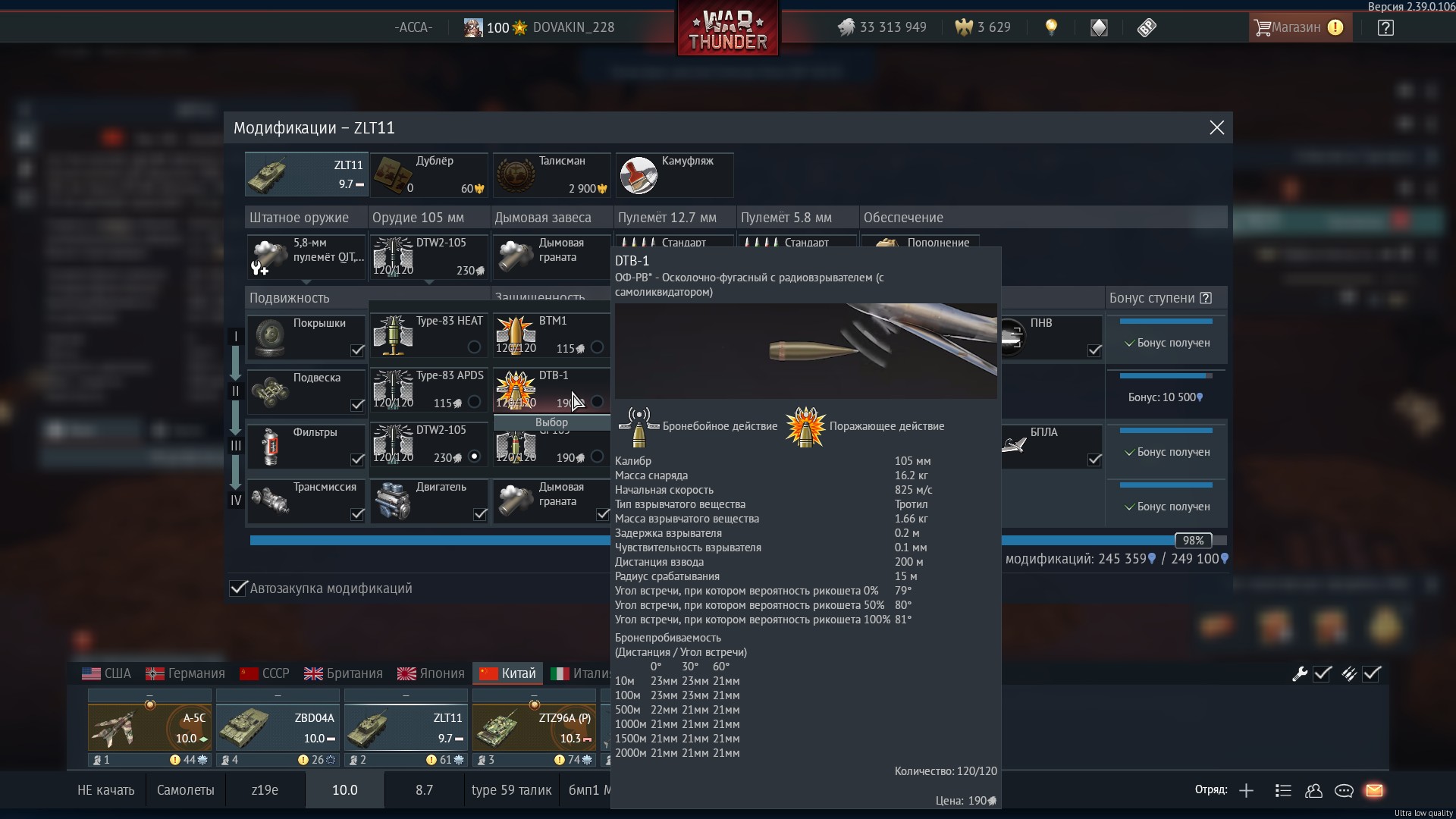Open the Камуфляж camouflage item
Viewport: 1456px width, 819px height.
point(674,174)
